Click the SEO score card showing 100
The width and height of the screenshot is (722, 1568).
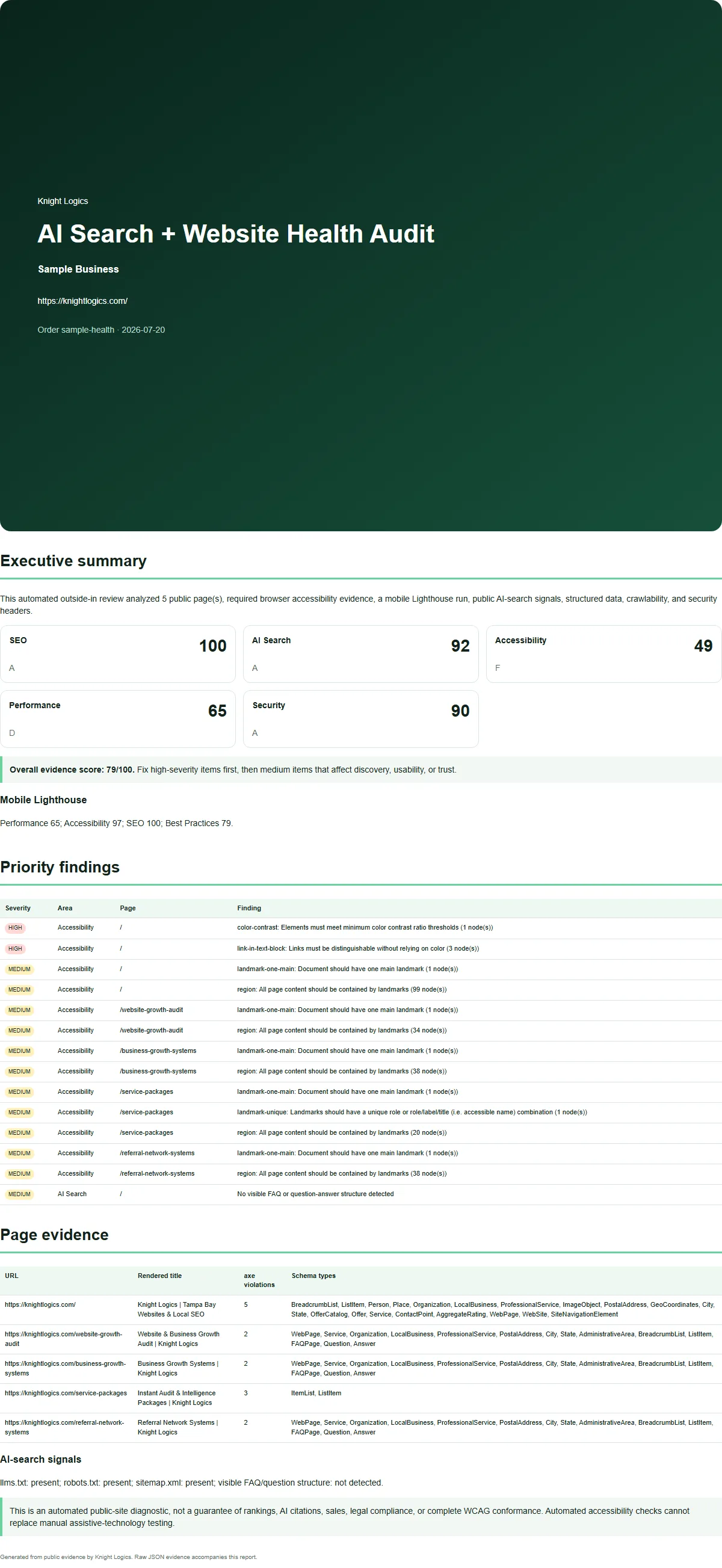[117, 654]
